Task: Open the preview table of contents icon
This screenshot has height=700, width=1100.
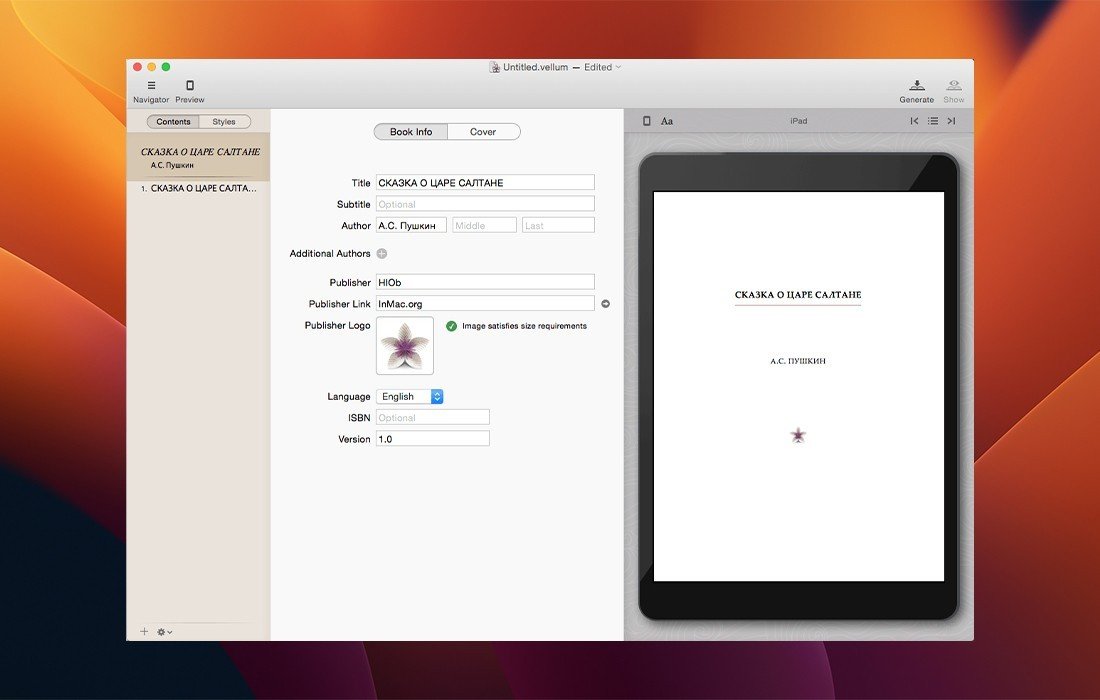Action: [933, 120]
